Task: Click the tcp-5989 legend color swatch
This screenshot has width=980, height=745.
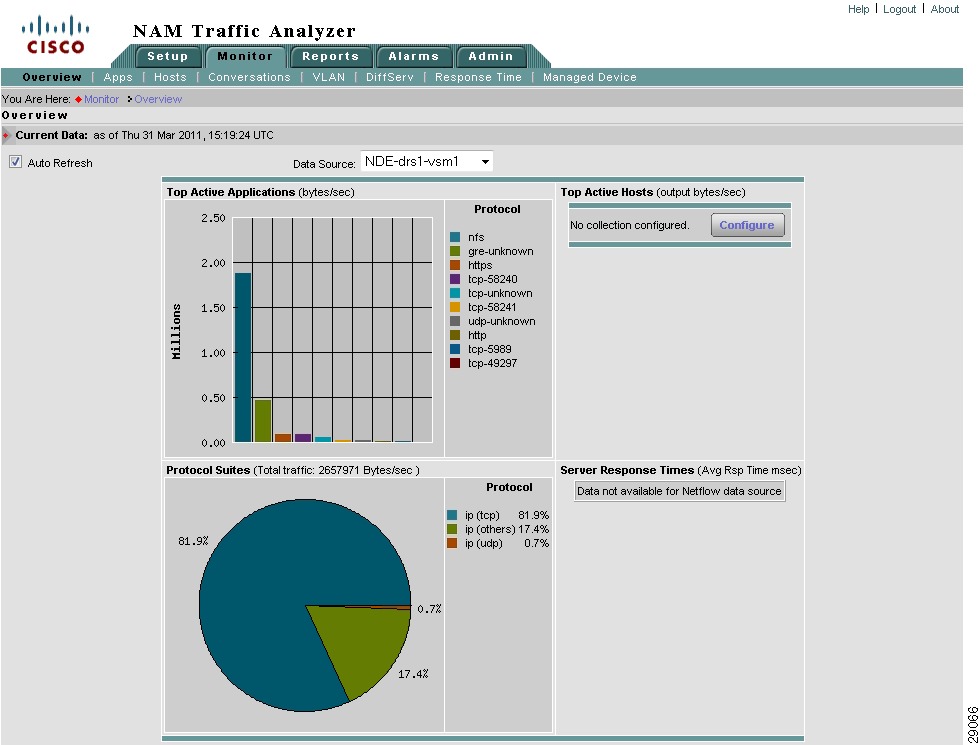Action: pos(455,349)
